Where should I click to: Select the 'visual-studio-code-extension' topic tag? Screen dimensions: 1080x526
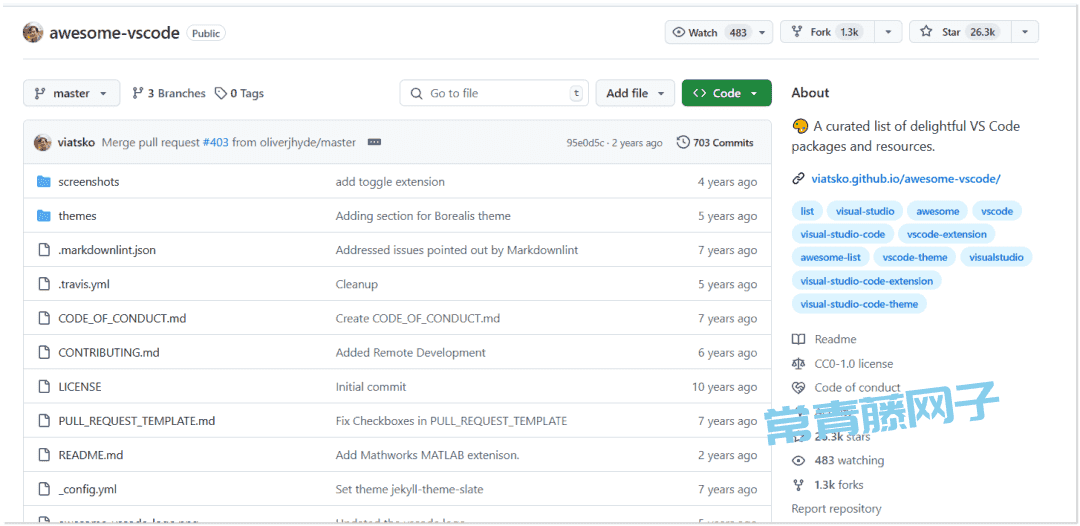tap(866, 281)
